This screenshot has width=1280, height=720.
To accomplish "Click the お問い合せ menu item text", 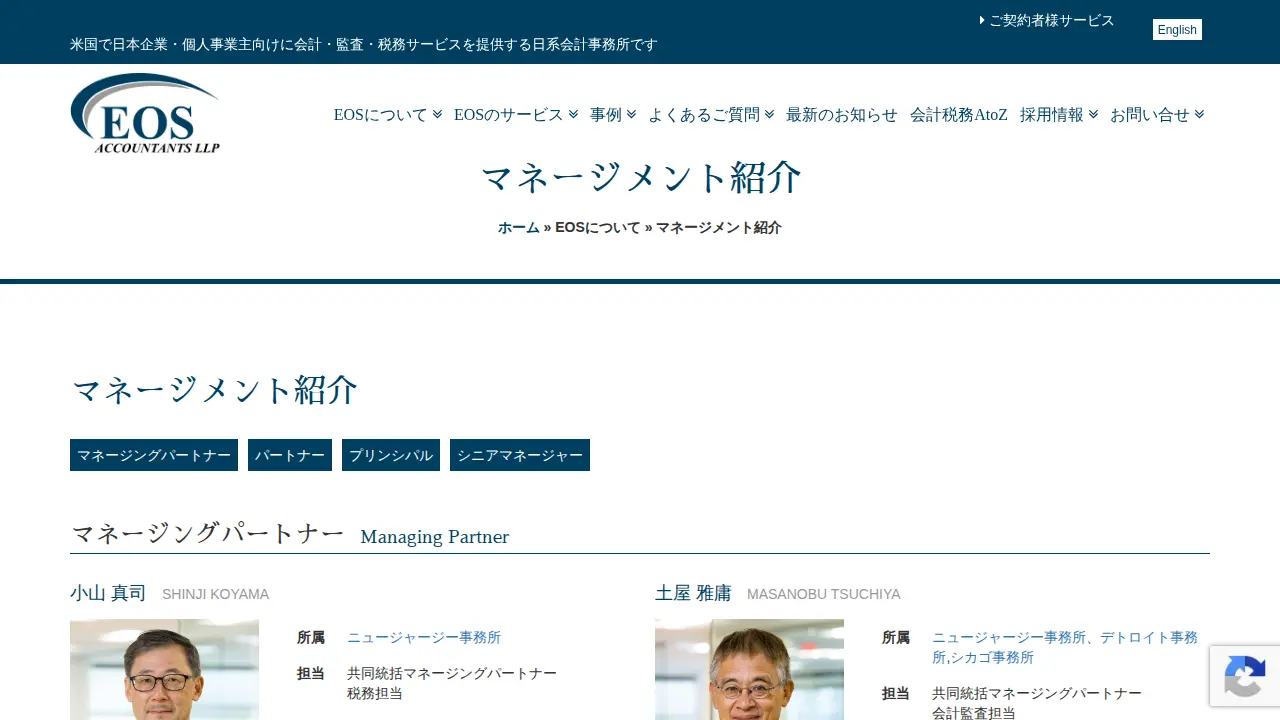I will coord(1150,114).
